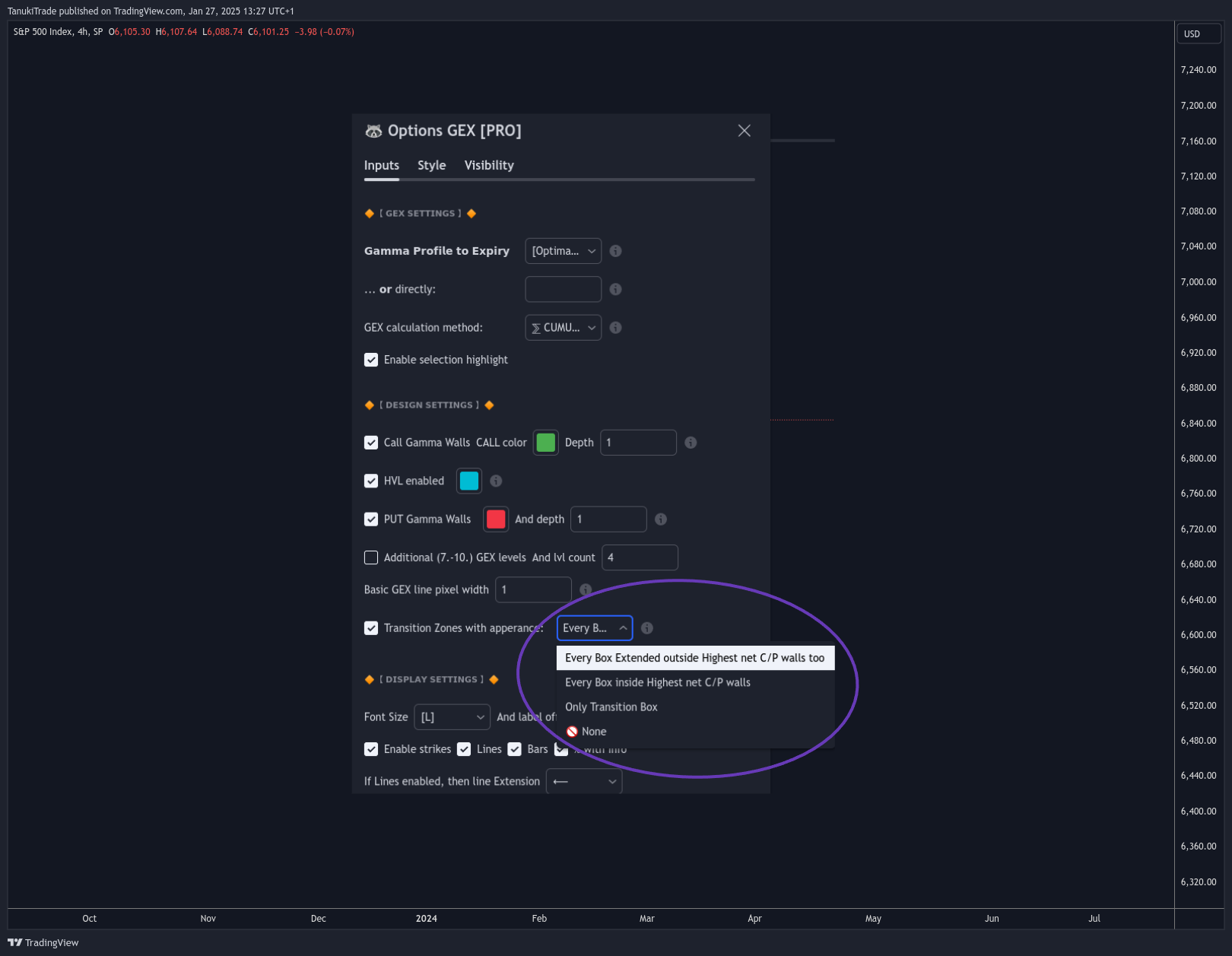Screen dimensions: 1232x956
Task: Click the Jul label on time axis
Action: coord(1094,919)
